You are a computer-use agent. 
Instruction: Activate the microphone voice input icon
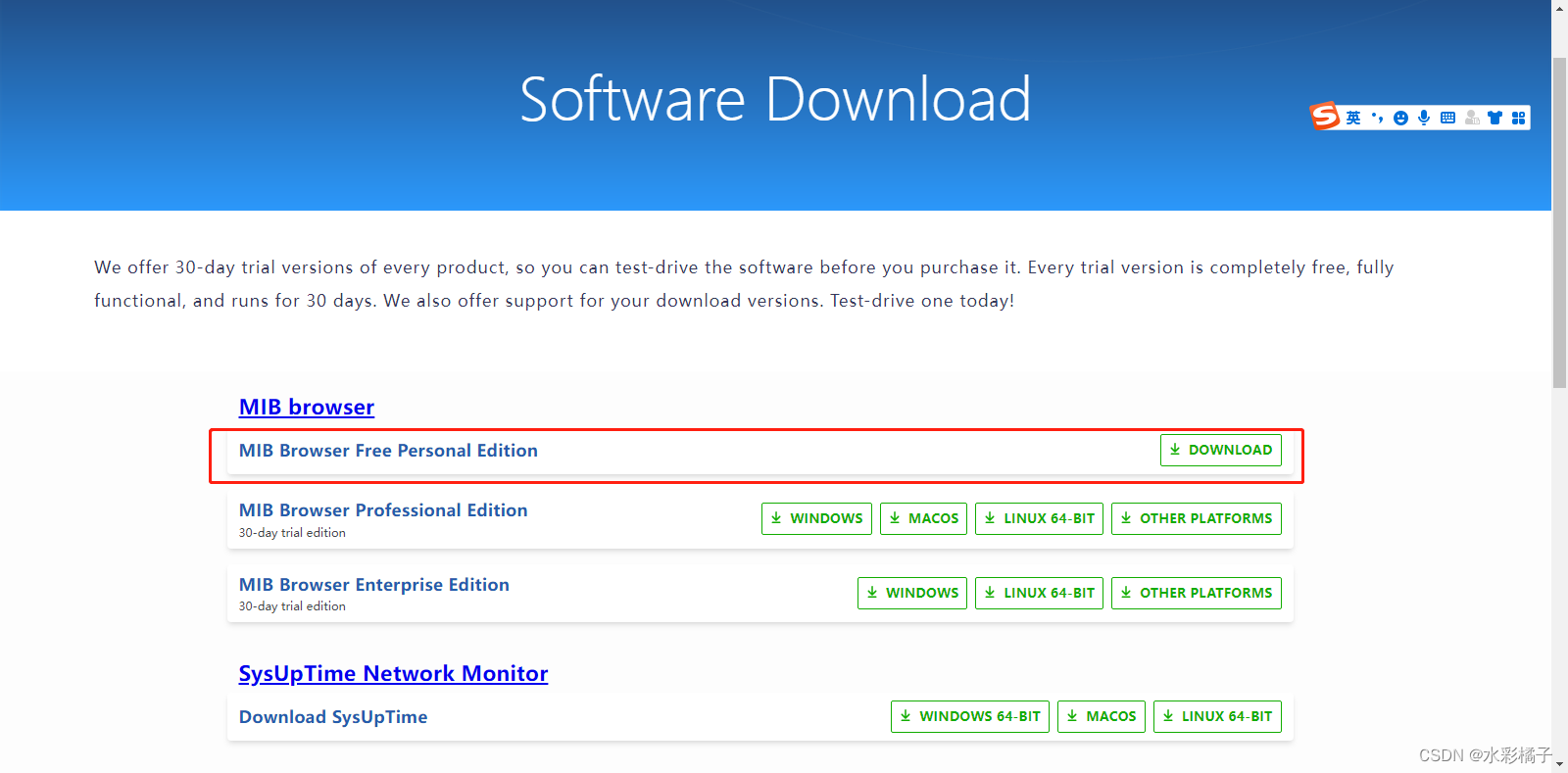[1424, 118]
